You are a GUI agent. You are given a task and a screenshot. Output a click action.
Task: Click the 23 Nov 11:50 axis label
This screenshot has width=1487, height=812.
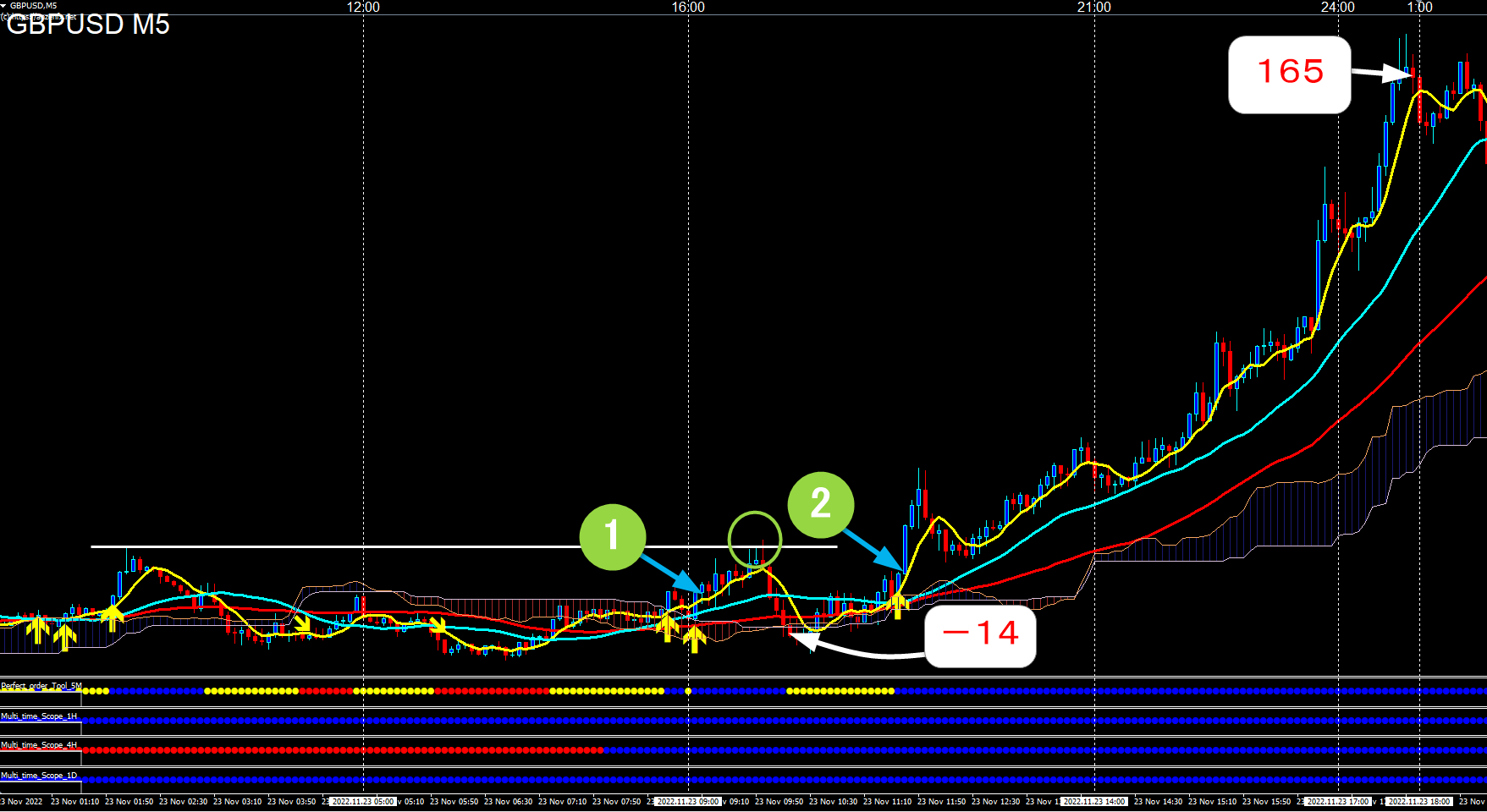pyautogui.click(x=941, y=801)
